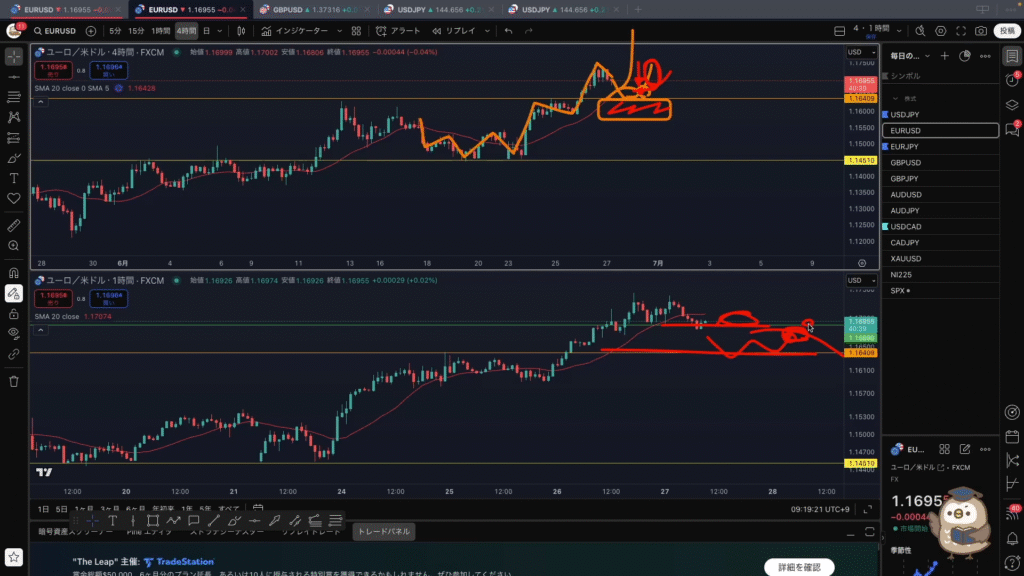Start the リプレイ bar replay

[x=454, y=31]
